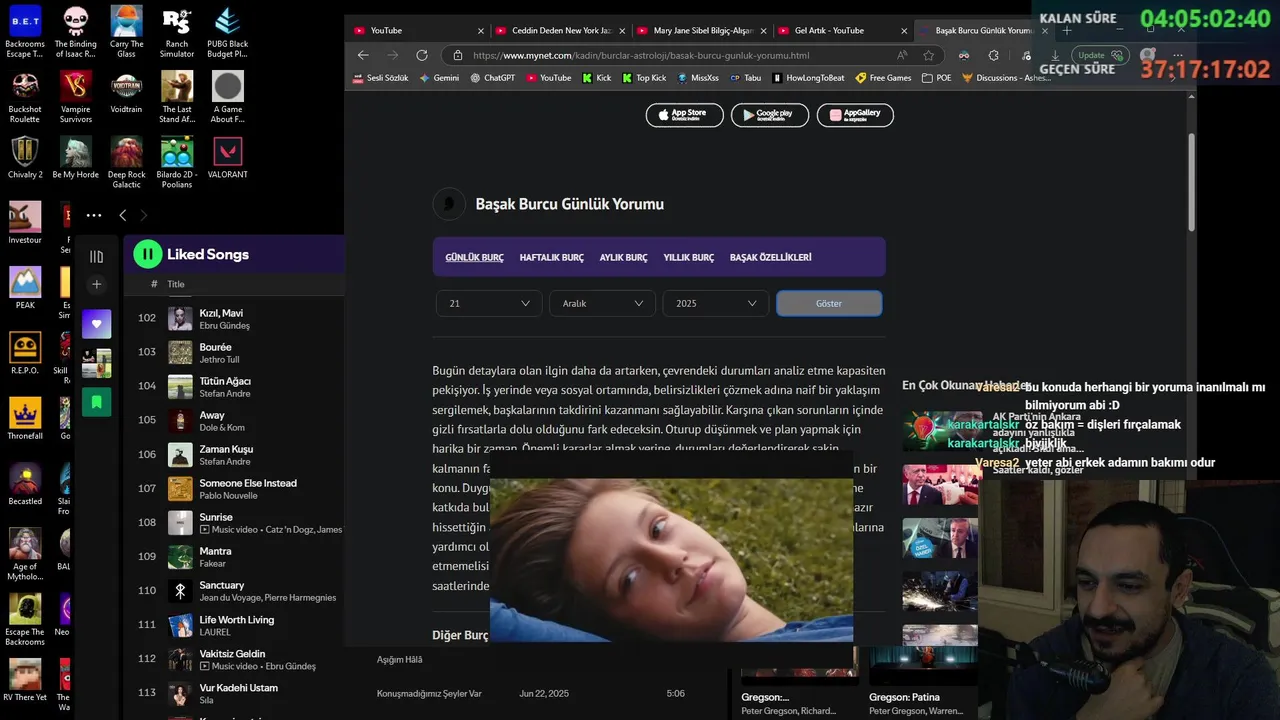This screenshot has height=720, width=1280.
Task: Click App Store download badge
Action: coord(684,115)
